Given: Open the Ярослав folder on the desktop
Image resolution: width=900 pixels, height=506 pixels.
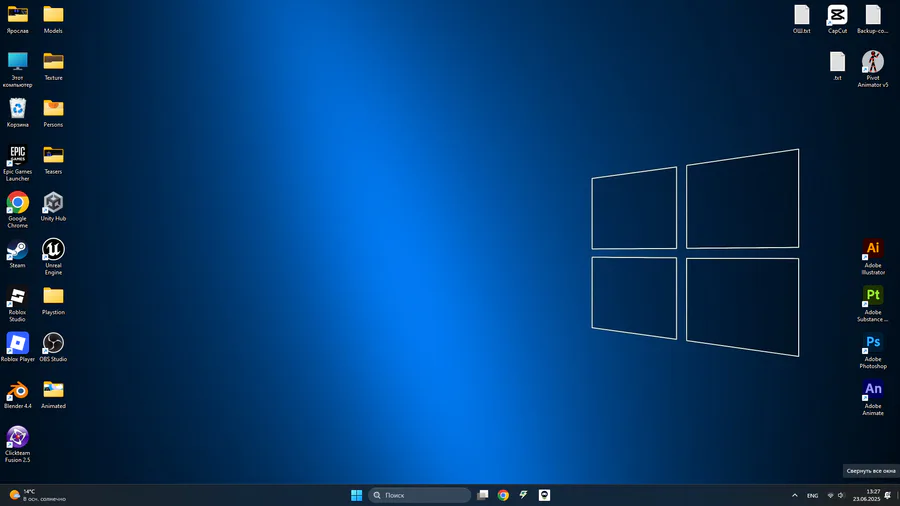Looking at the screenshot, I should pos(17,20).
